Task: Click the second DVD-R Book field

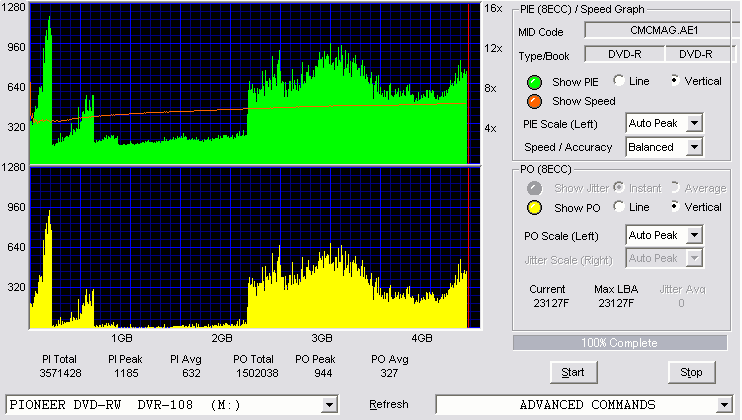Action: [700, 54]
